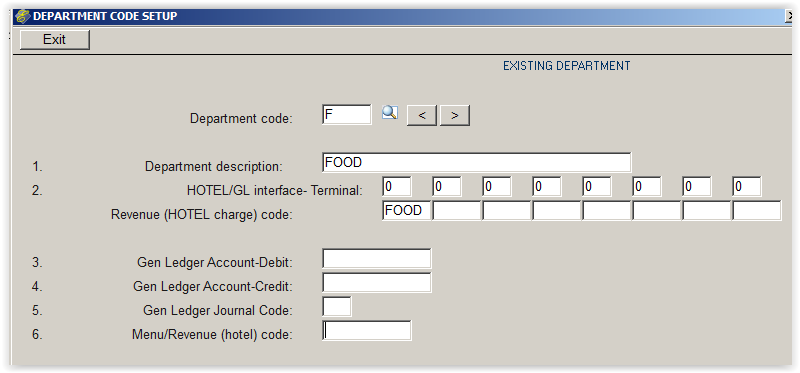Click the Exit button
This screenshot has width=800, height=373.
tap(55, 40)
